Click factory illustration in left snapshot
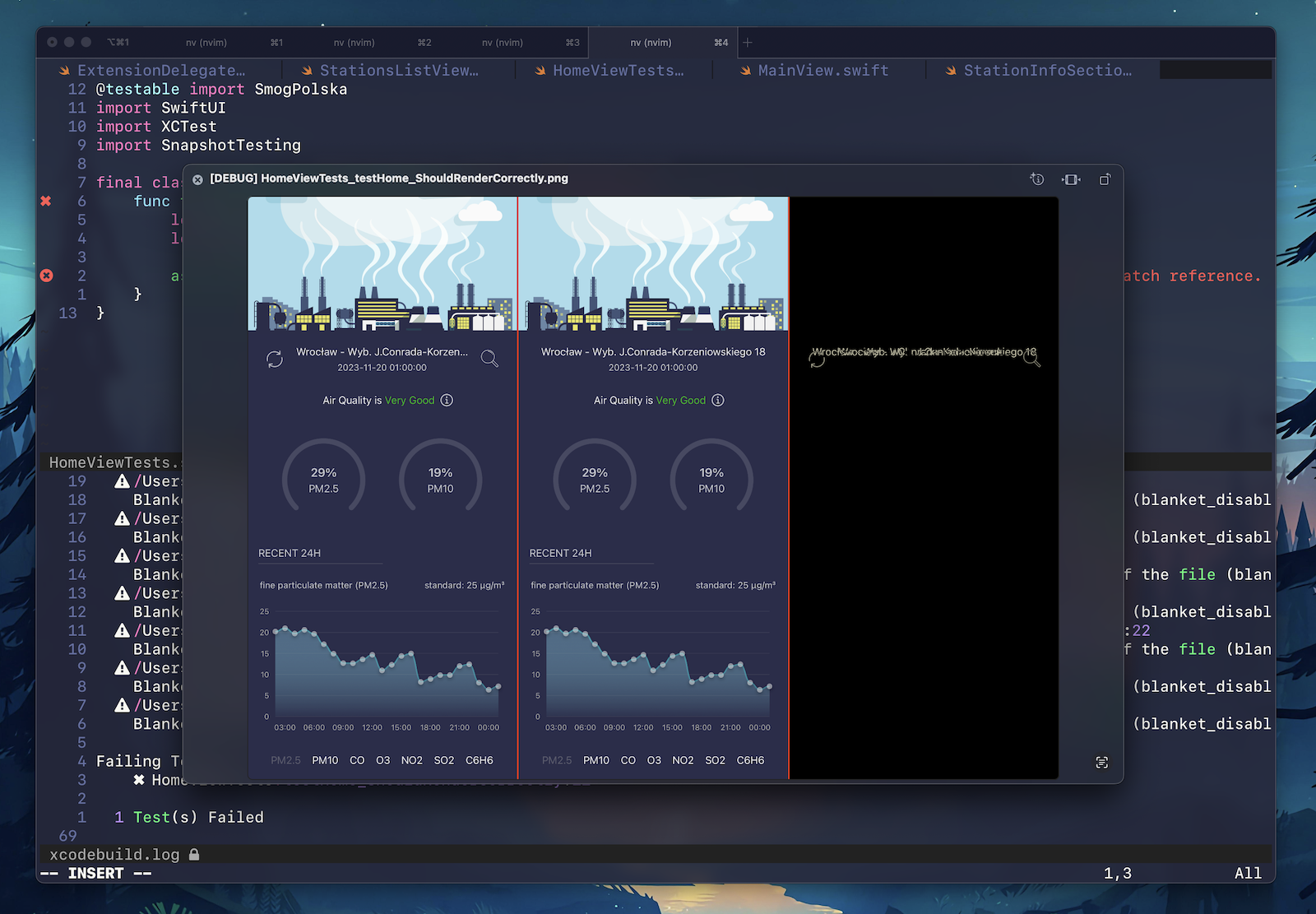Image resolution: width=1316 pixels, height=914 pixels. coord(382,264)
